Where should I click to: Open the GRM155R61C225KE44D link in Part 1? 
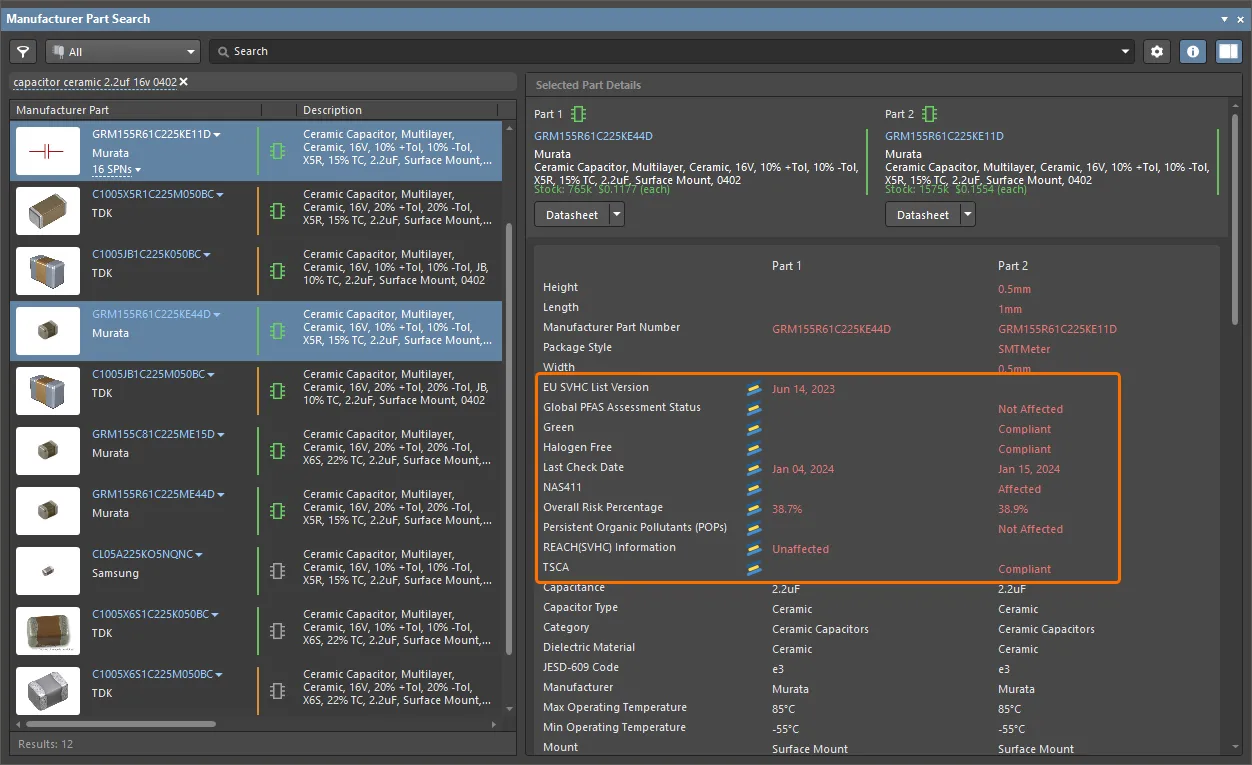(x=593, y=136)
